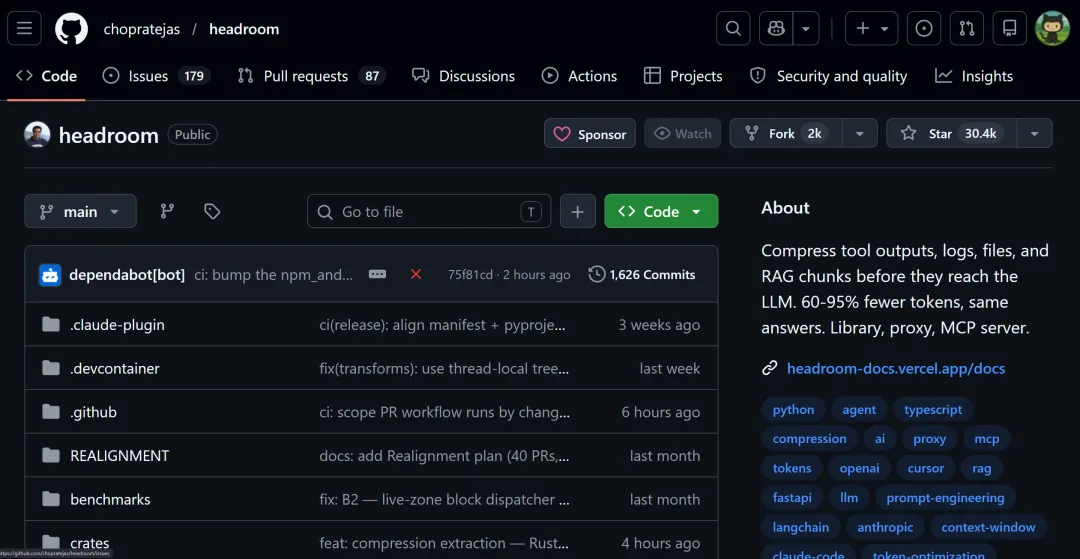
Task: Open the user avatar menu
Action: [1052, 29]
